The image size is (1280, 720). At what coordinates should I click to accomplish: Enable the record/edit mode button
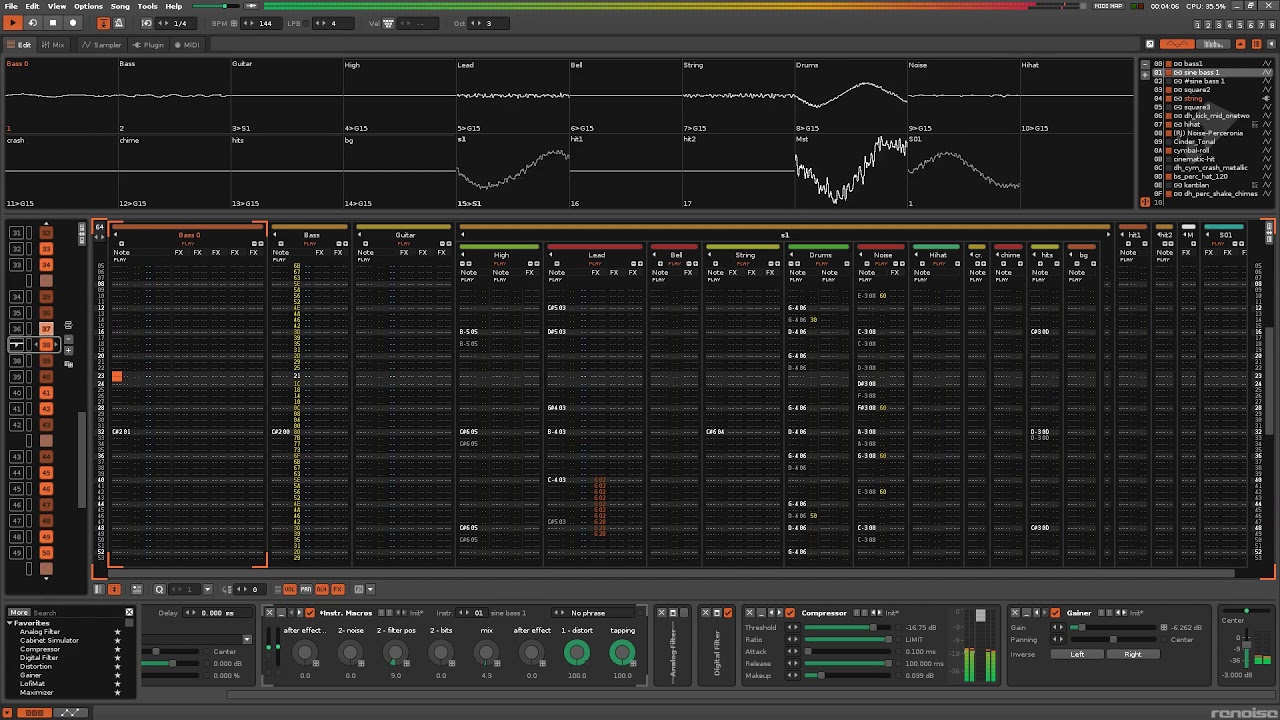[x=73, y=22]
